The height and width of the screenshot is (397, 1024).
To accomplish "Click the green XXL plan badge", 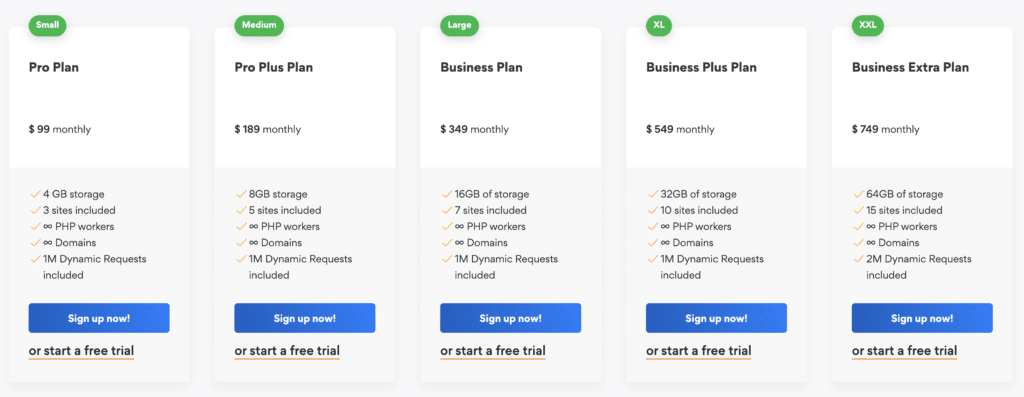I will (x=868, y=25).
